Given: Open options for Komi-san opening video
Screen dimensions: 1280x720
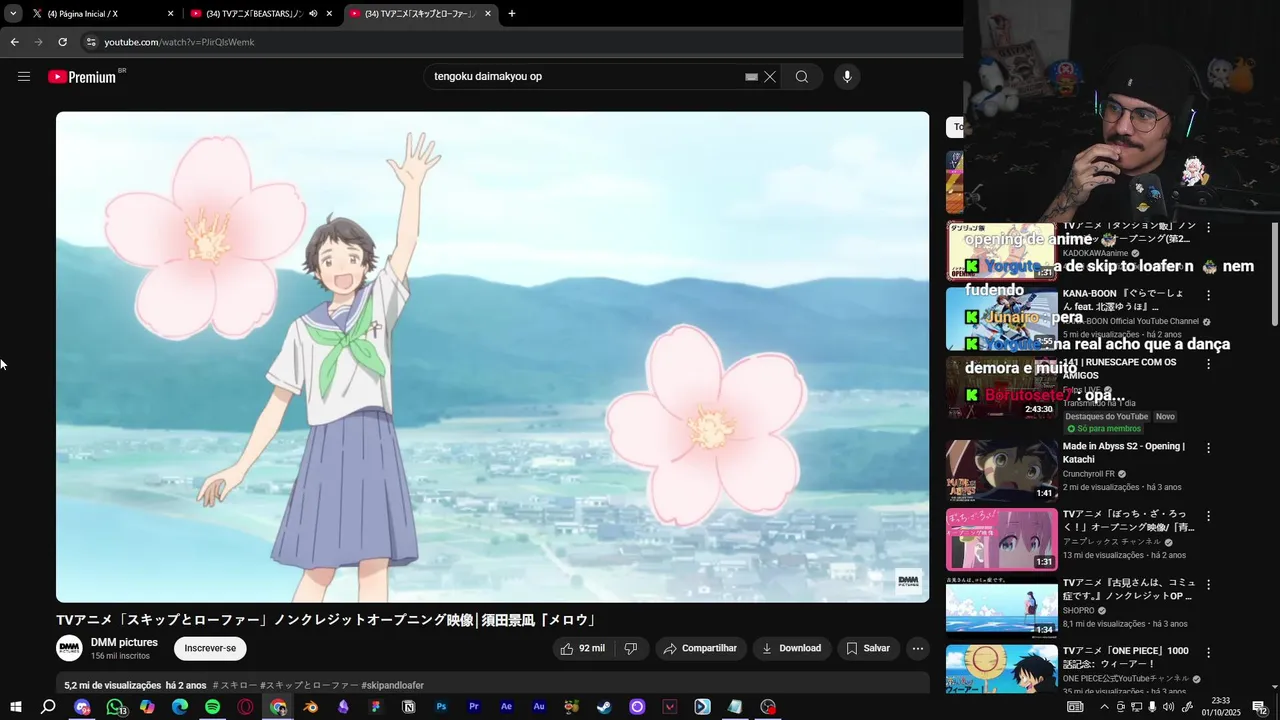Looking at the screenshot, I should pyautogui.click(x=1208, y=584).
